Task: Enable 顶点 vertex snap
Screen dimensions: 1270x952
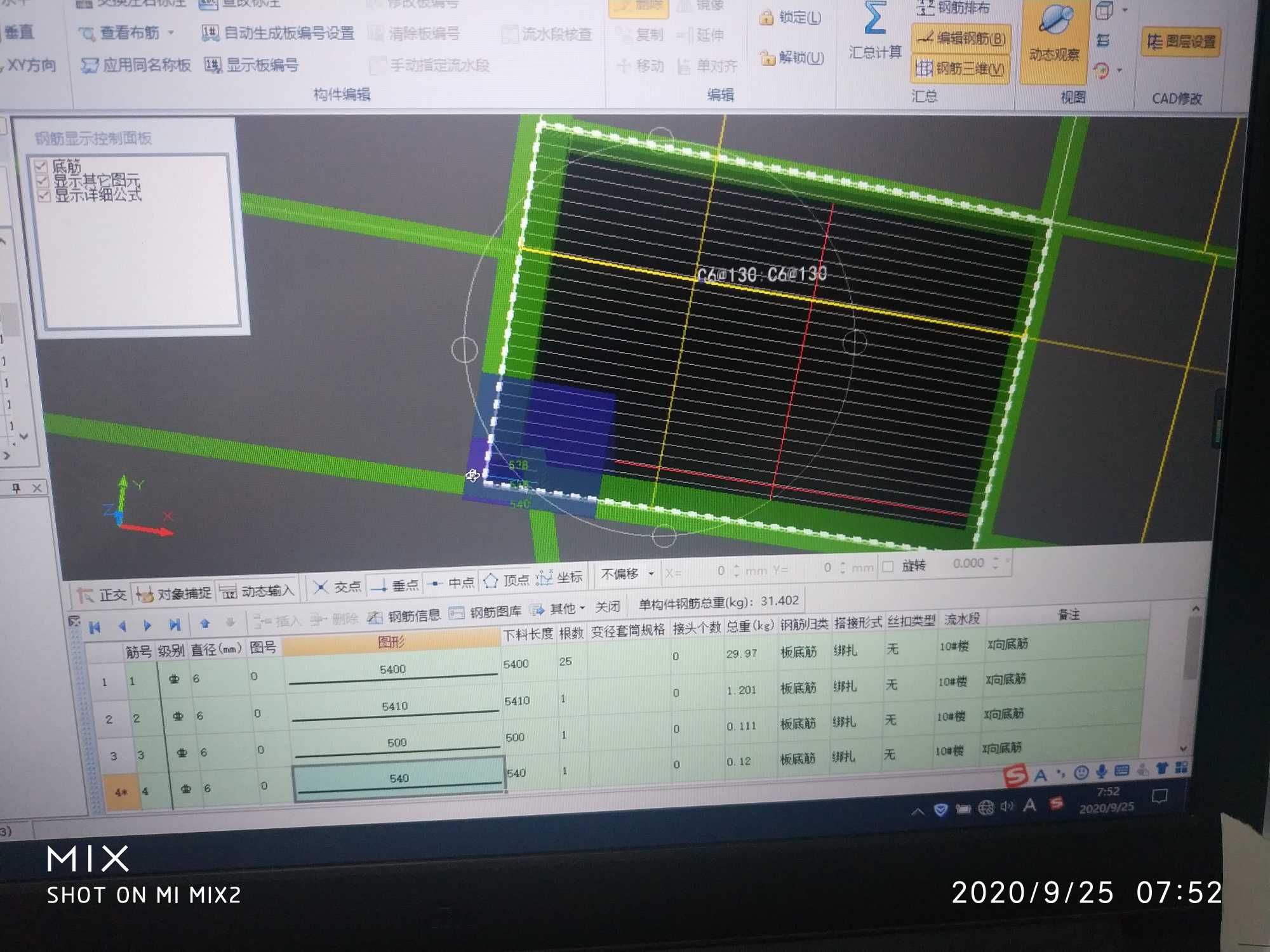Action: (x=506, y=581)
